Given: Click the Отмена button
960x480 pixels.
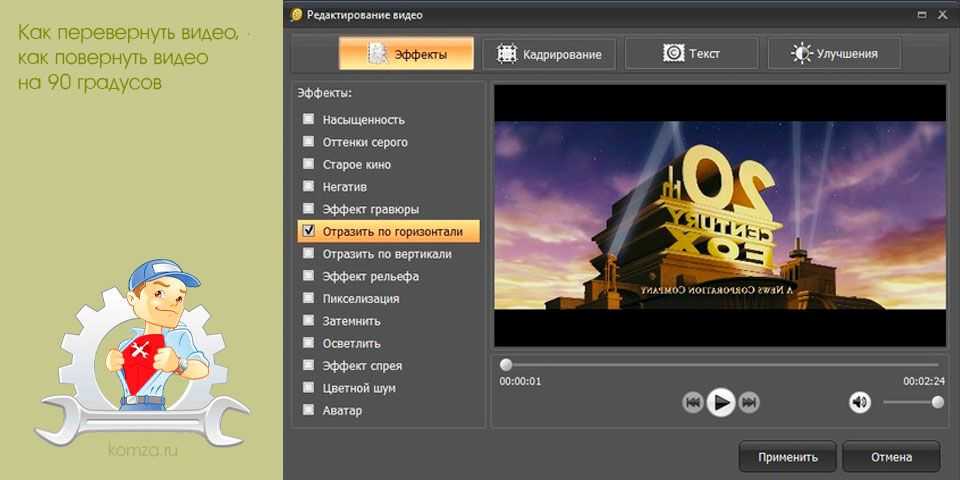Looking at the screenshot, I should (891, 457).
